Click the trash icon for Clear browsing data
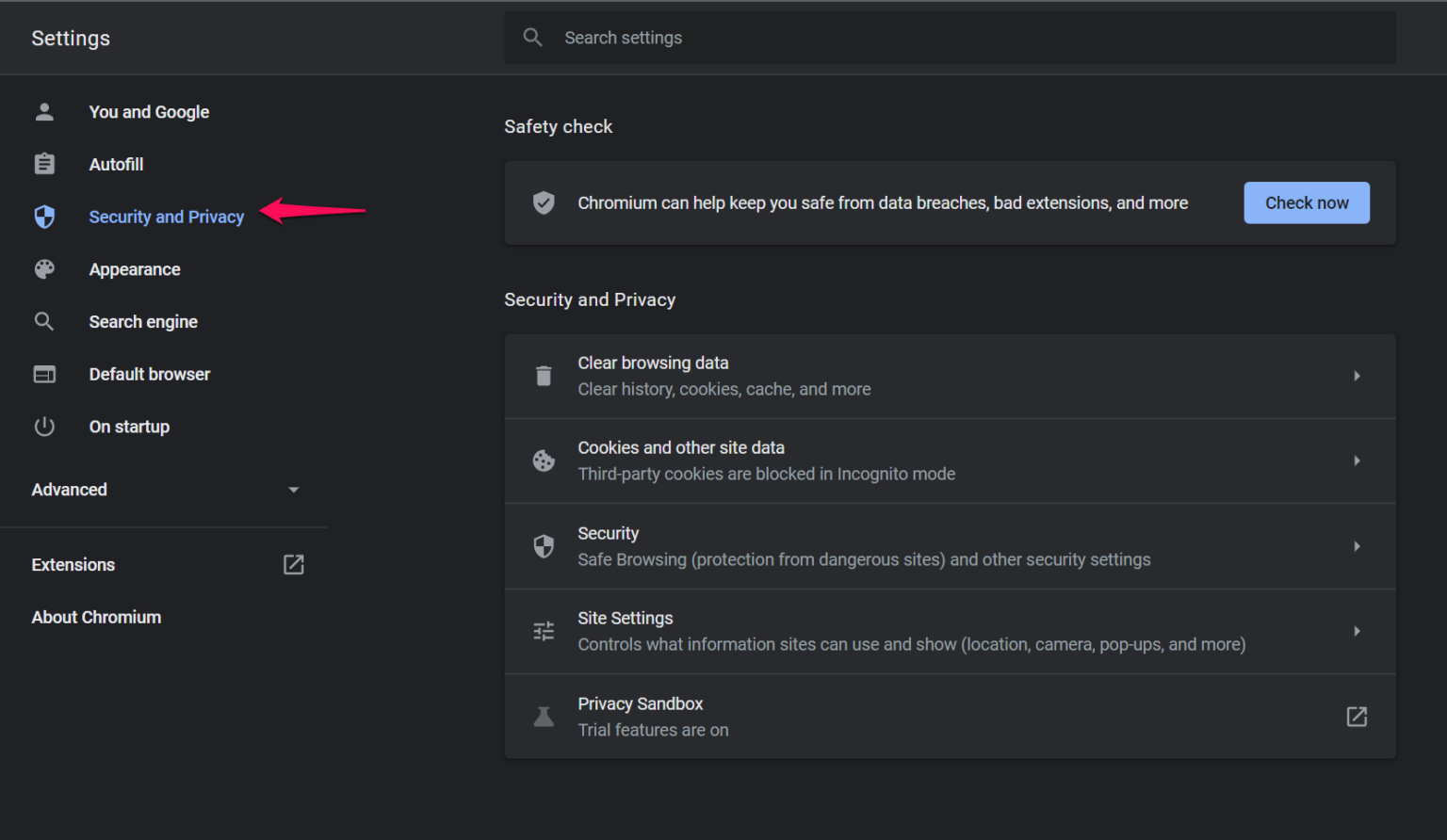This screenshot has width=1447, height=840. point(544,376)
